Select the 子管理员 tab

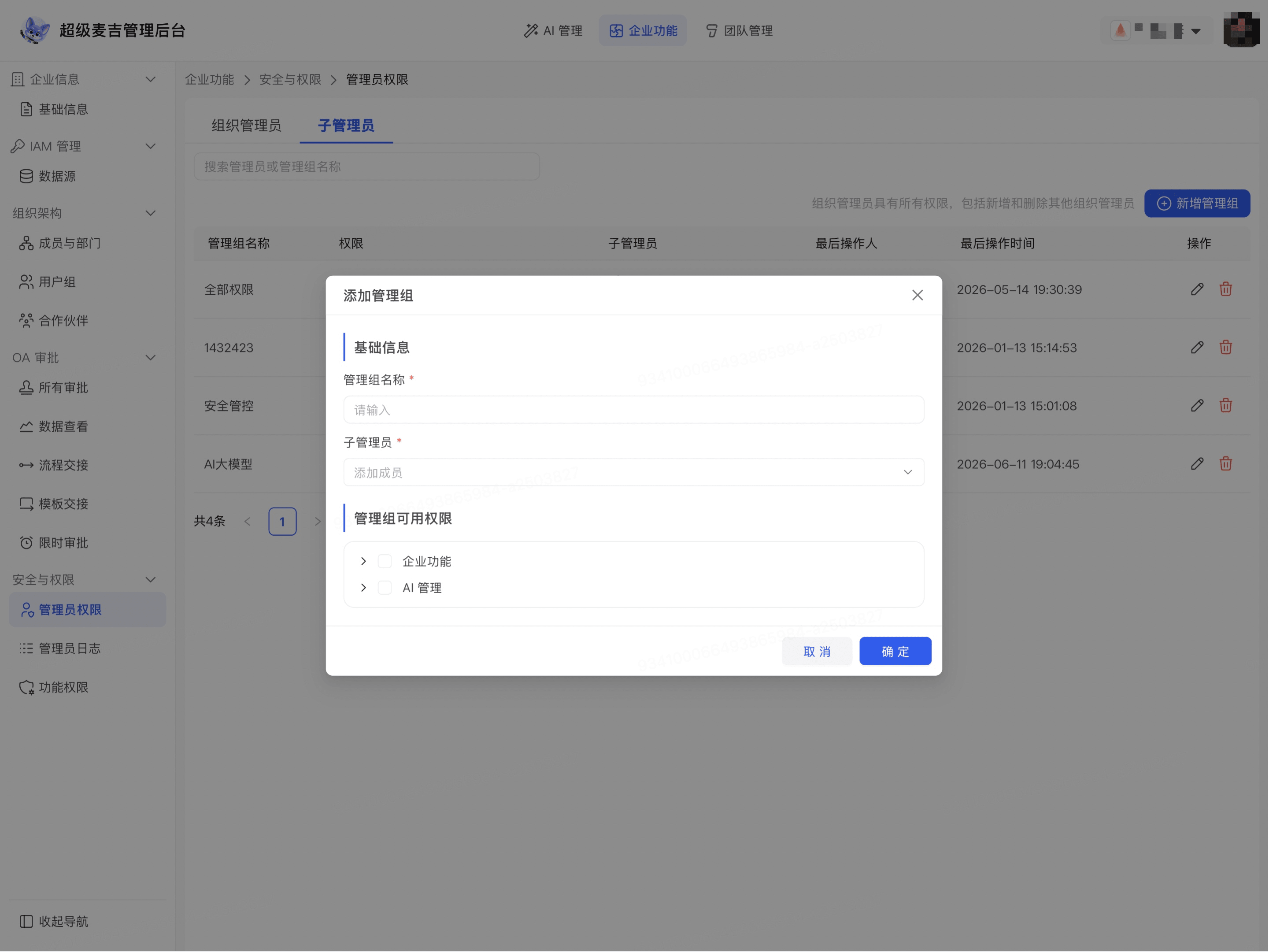(x=346, y=126)
